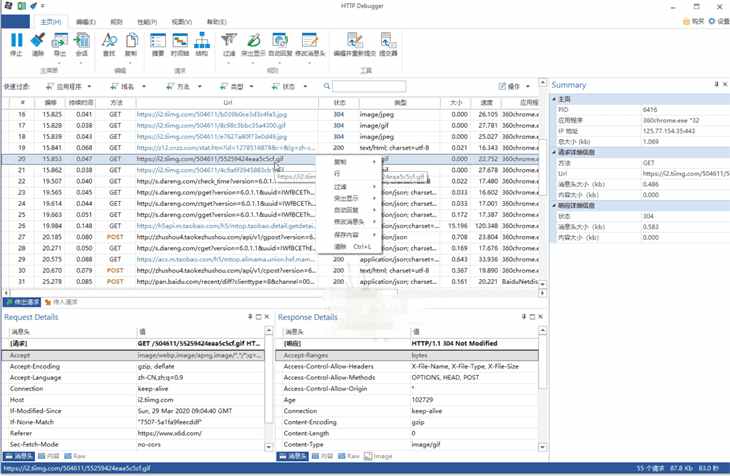Image resolution: width=730 pixels, height=476 pixels.
Task: Click the request grid vertical scrollbar down arrow
Action: (x=542, y=284)
